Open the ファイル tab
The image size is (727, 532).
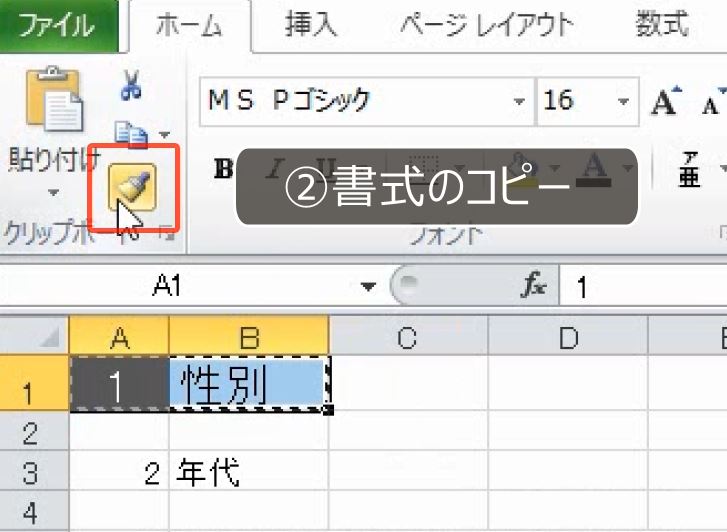coord(57,26)
